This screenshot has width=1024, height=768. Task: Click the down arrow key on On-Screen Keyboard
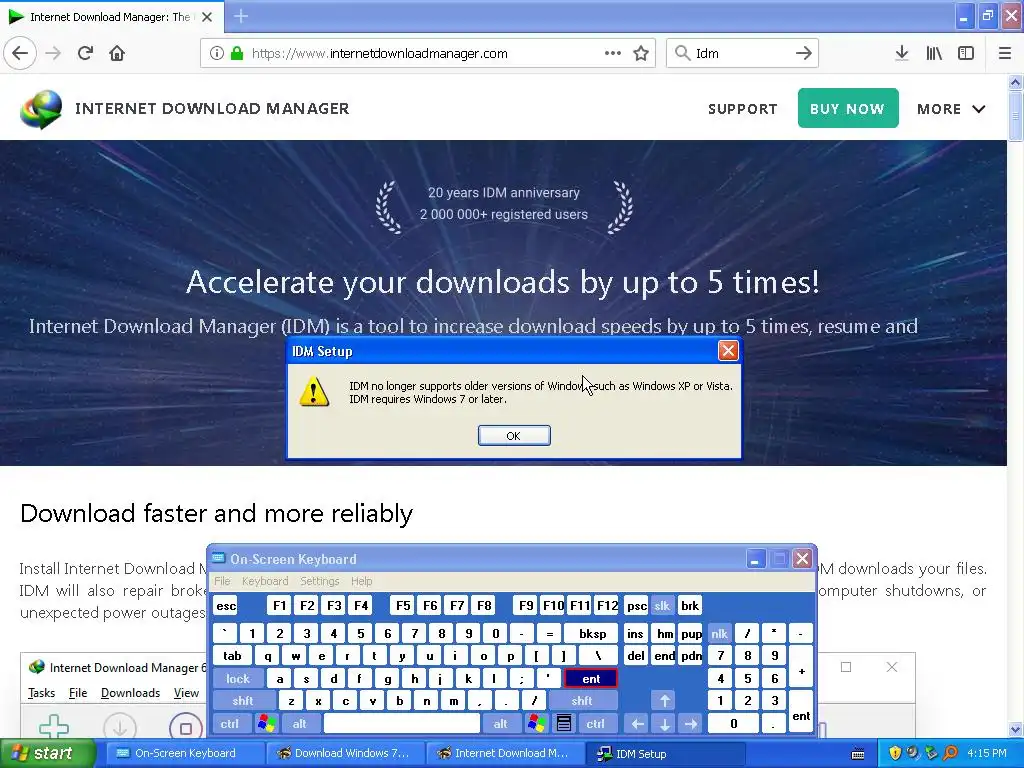665,724
